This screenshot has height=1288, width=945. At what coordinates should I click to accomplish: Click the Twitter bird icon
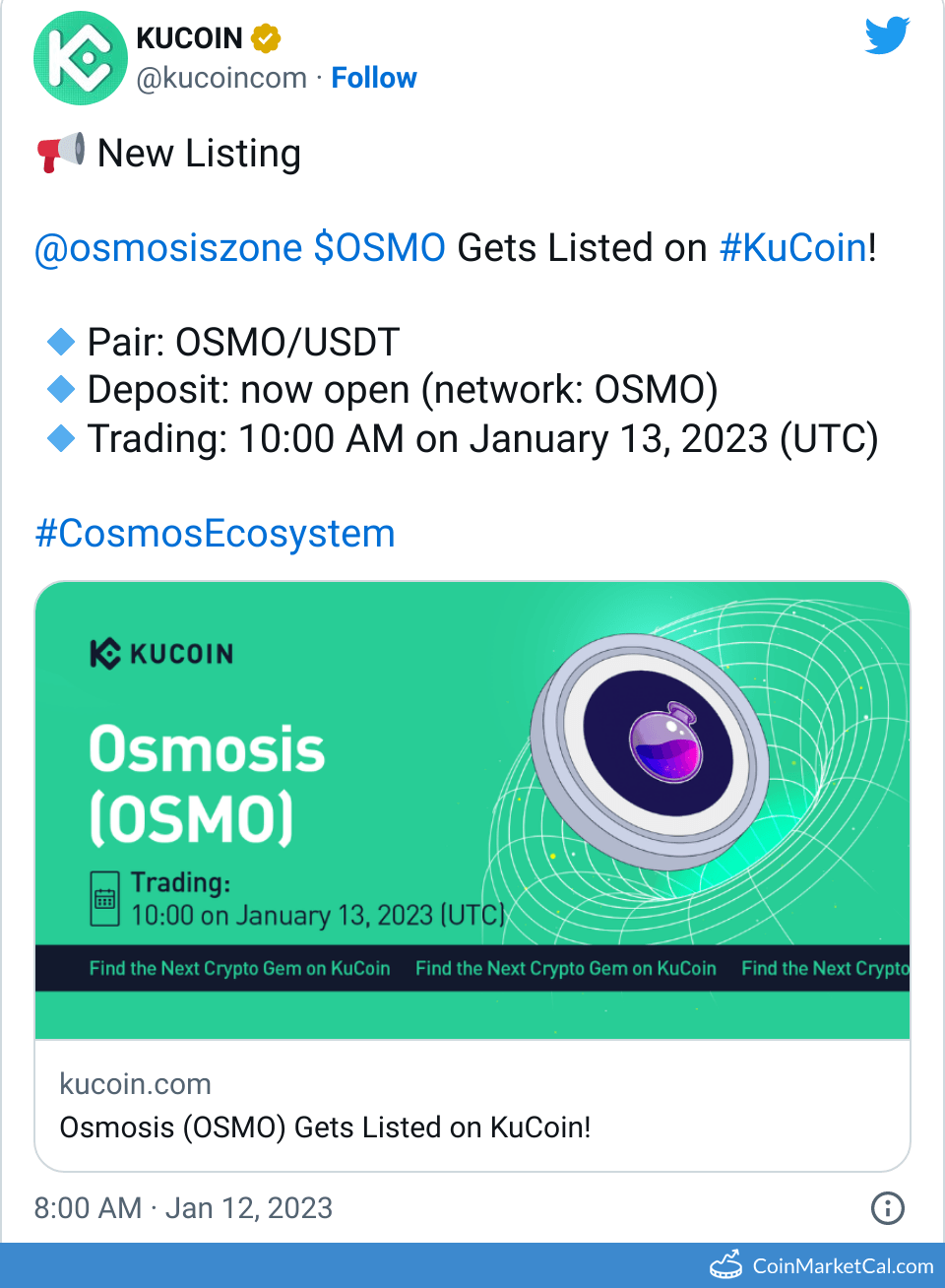pos(887,35)
